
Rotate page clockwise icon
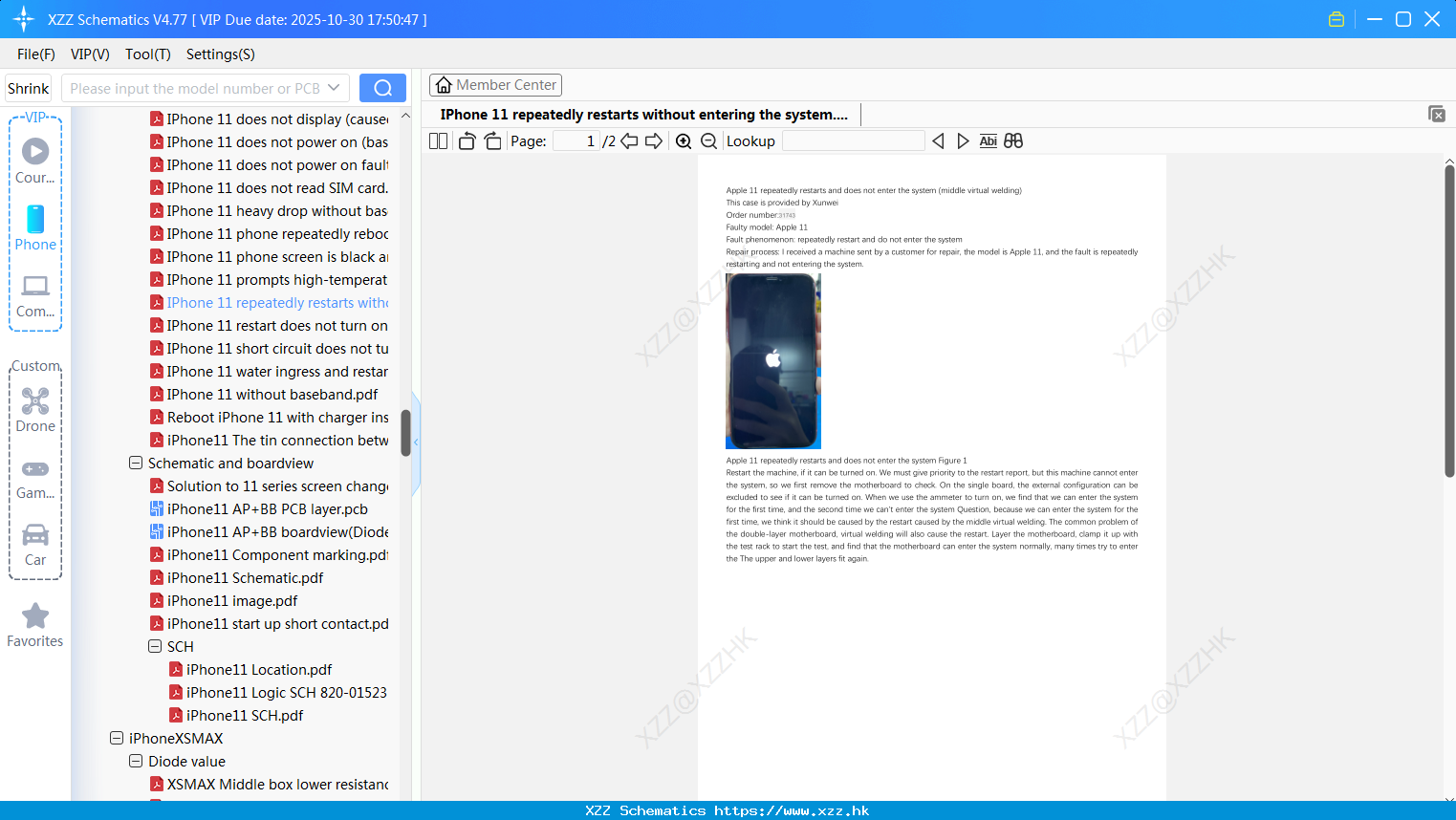[x=492, y=141]
